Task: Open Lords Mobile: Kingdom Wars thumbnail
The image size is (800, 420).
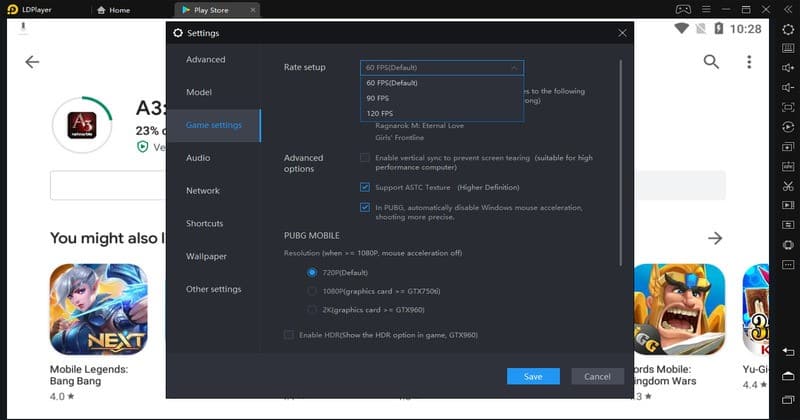Action: 679,309
